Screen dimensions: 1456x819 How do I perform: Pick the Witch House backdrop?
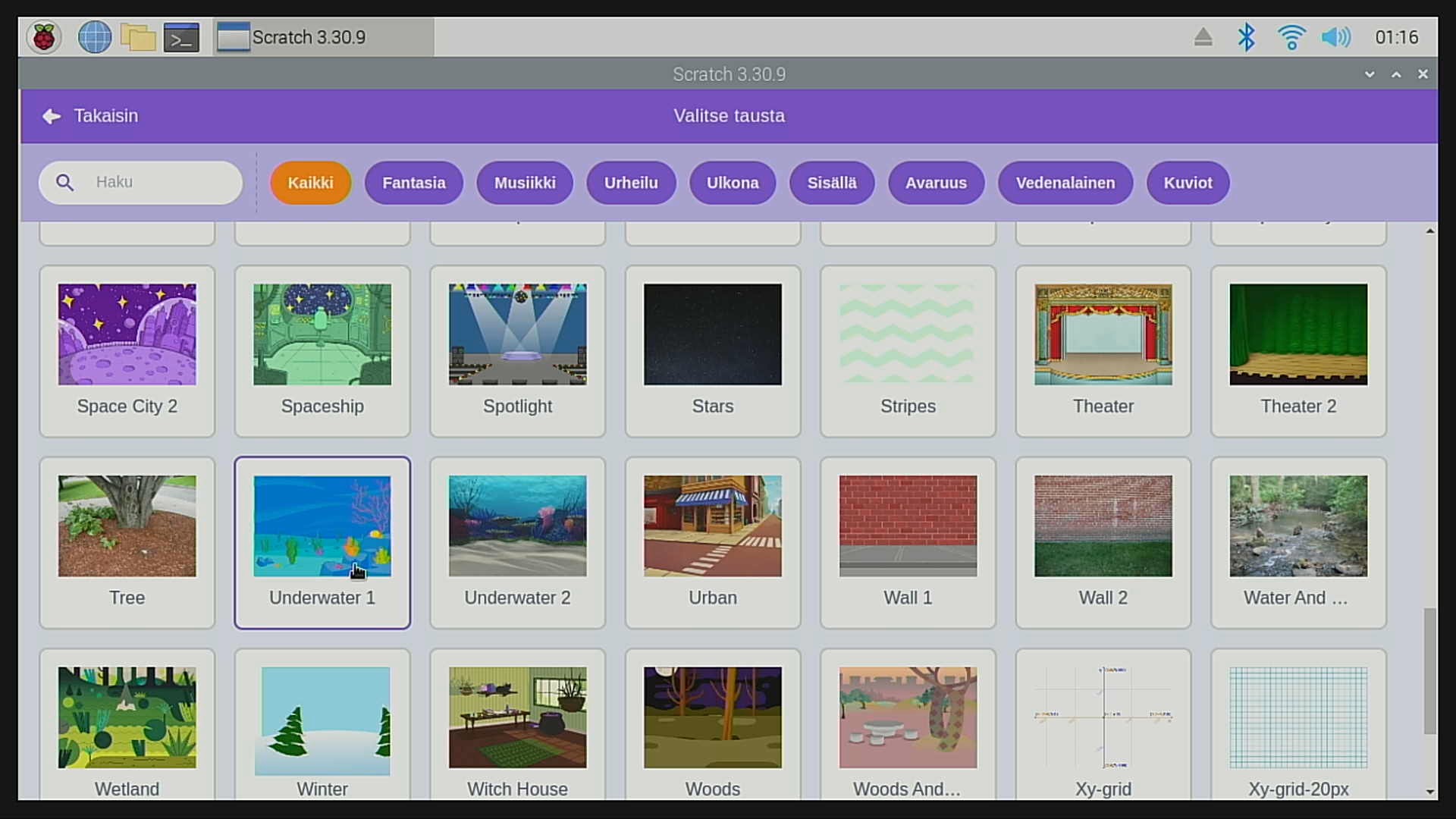coord(518,725)
